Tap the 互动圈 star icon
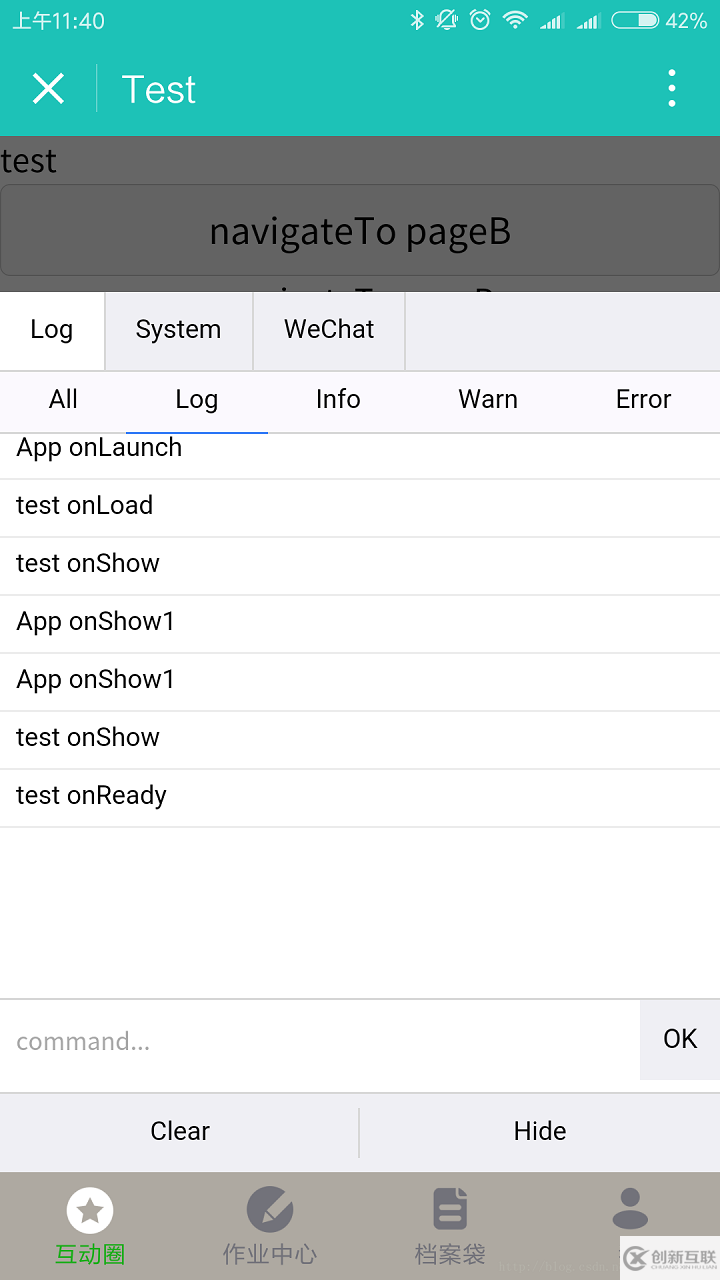Image resolution: width=720 pixels, height=1280 pixels. click(90, 1212)
